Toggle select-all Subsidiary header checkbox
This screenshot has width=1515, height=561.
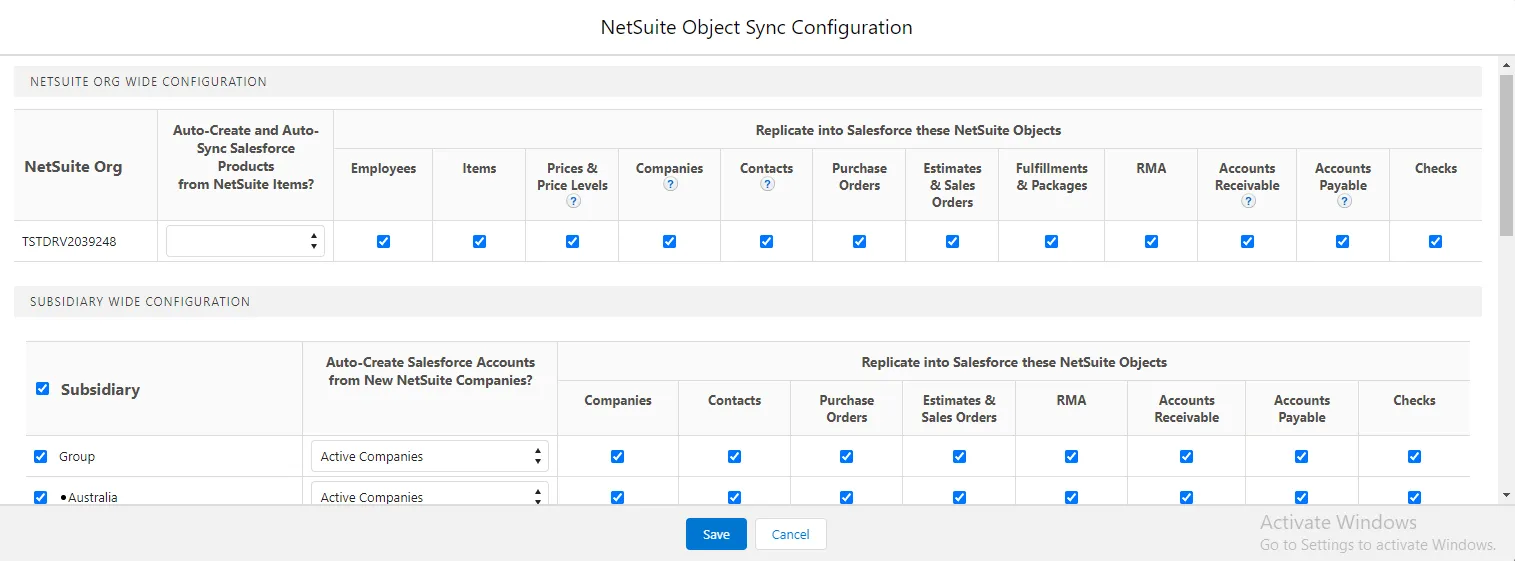[42, 389]
